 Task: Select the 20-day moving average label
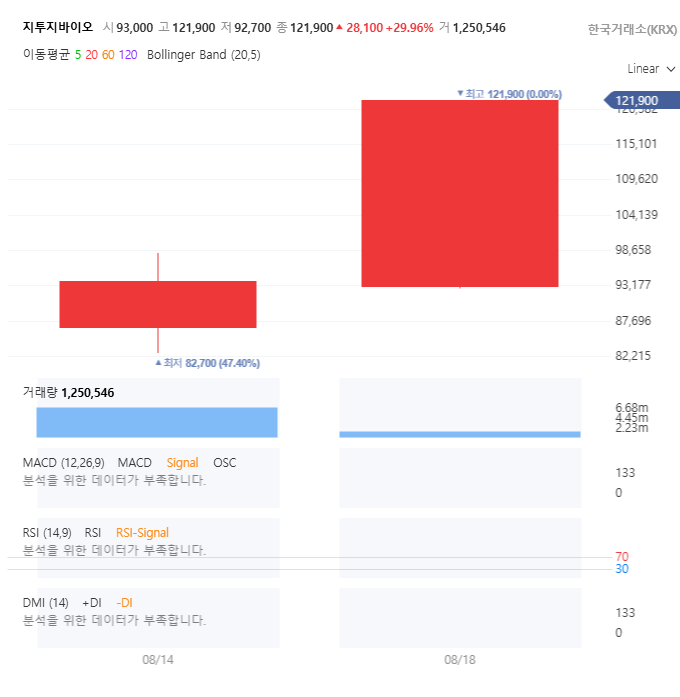[x=92, y=55]
